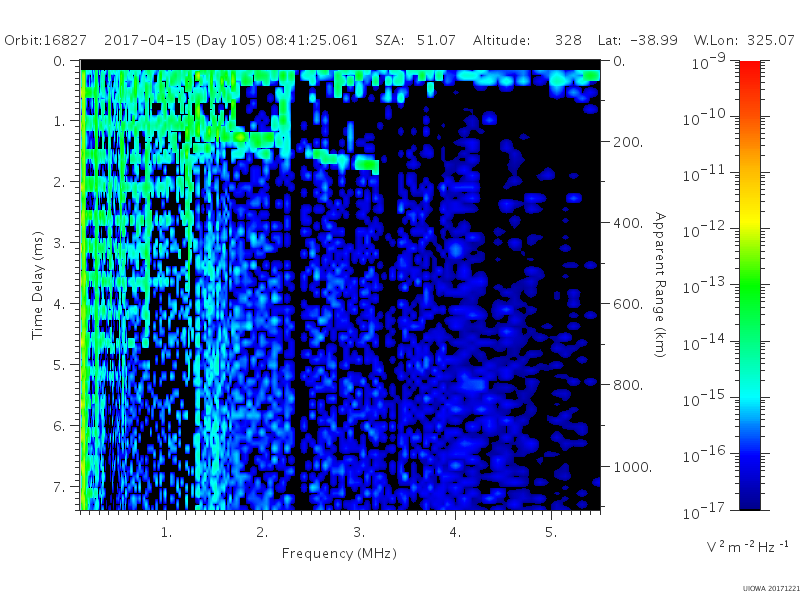Click the colorbar label 10⁻¹³
This screenshot has width=800, height=600.
pyautogui.click(x=705, y=286)
